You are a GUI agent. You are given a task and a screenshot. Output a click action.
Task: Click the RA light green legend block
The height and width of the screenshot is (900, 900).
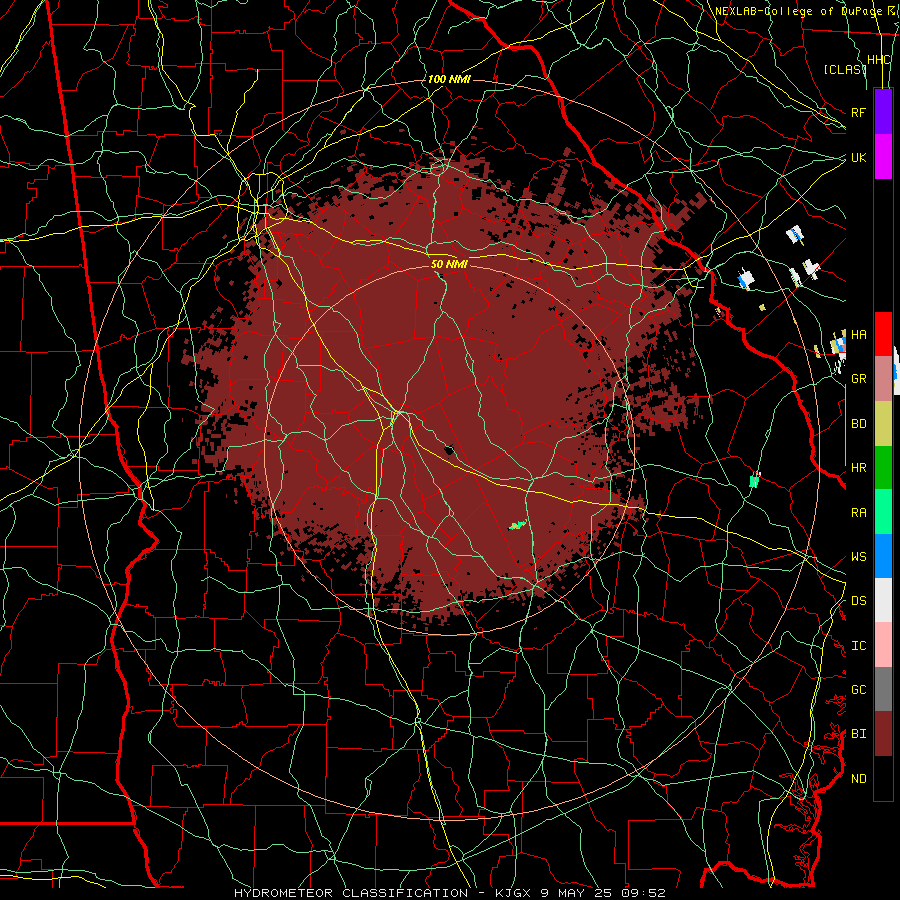point(883,512)
